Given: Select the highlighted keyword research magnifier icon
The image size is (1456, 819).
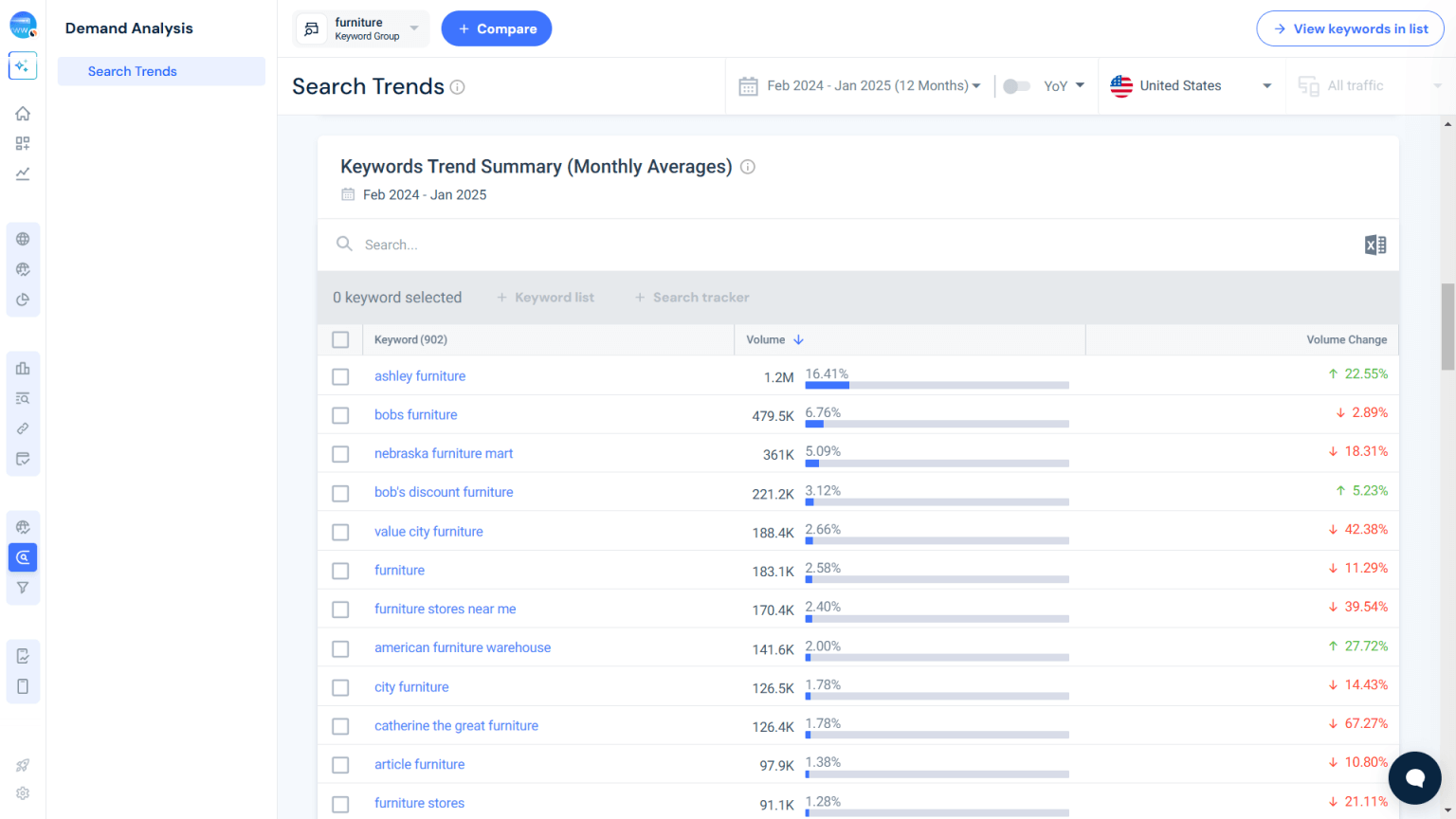Looking at the screenshot, I should click(23, 557).
